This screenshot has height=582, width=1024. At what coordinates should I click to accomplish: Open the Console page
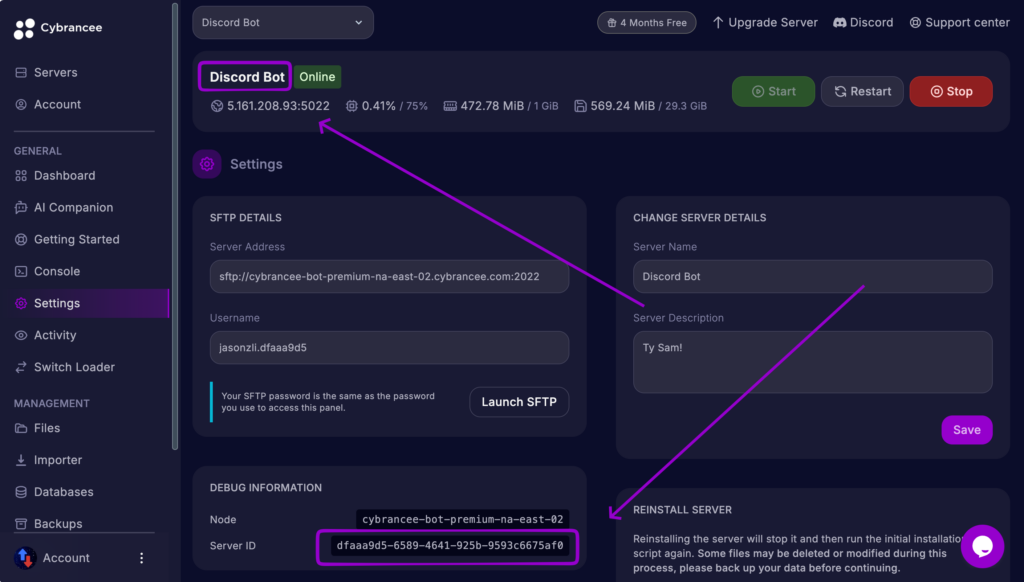click(57, 272)
